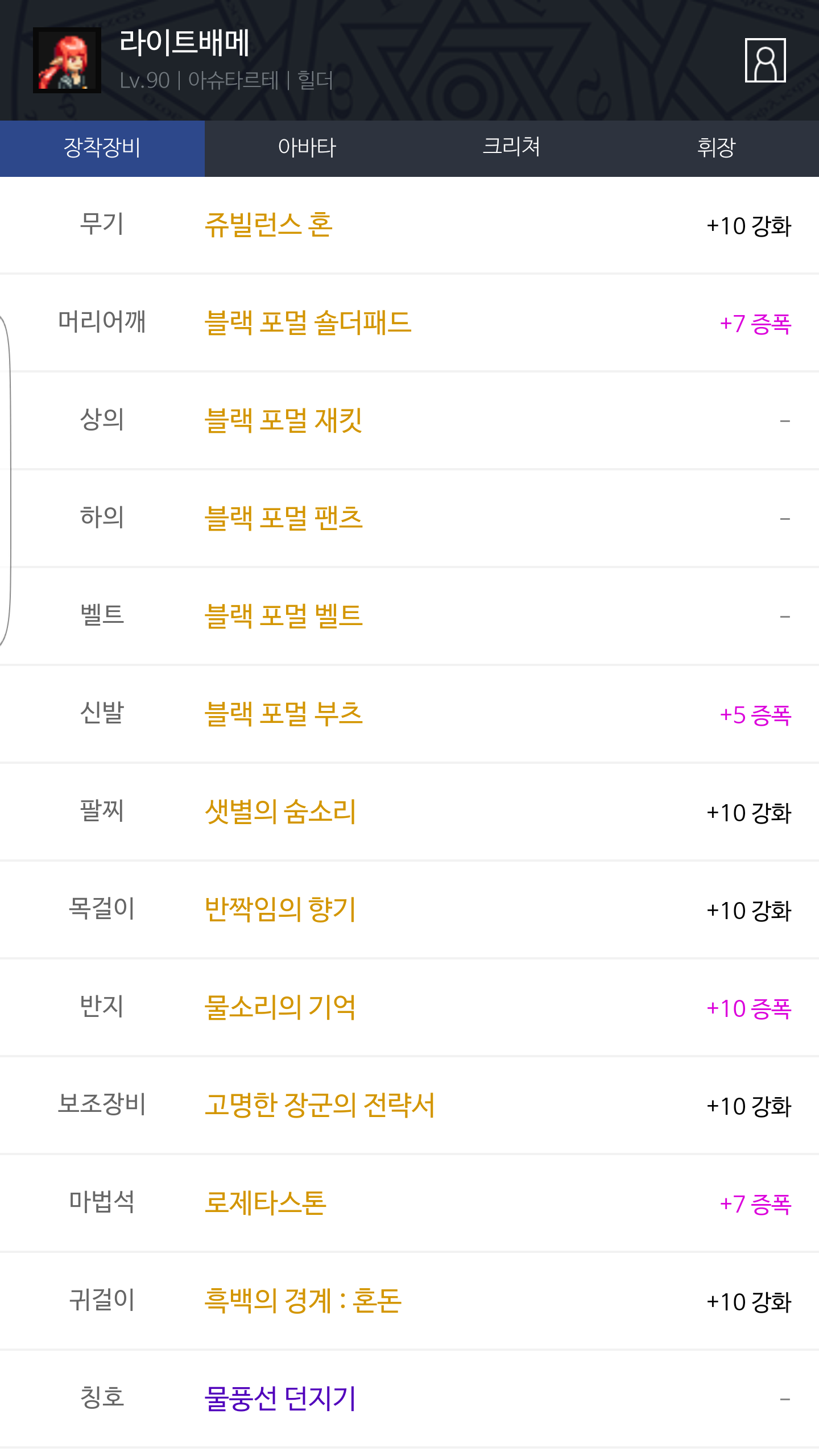This screenshot has height=1456, width=819.
Task: Open bracelet item 샛별의 숨소리
Action: [x=280, y=812]
